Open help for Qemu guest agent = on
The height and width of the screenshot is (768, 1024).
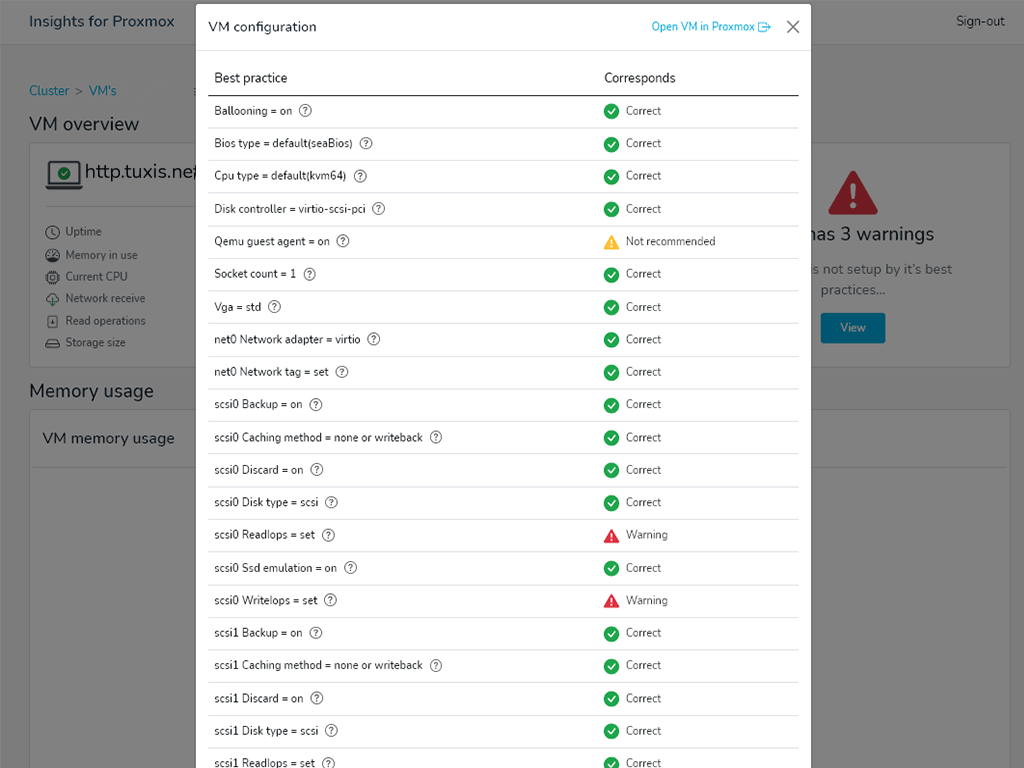(343, 241)
